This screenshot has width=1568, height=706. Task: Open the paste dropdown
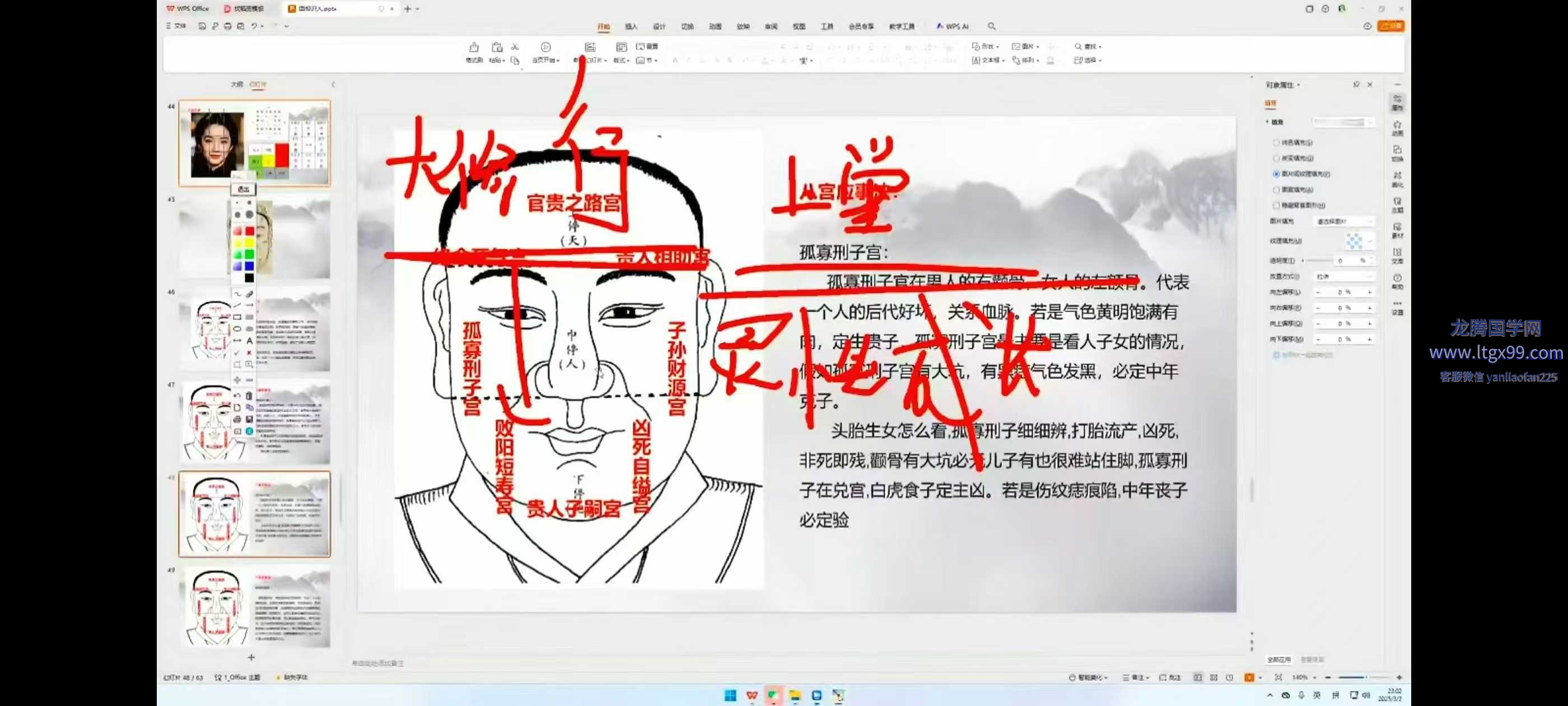[x=497, y=61]
